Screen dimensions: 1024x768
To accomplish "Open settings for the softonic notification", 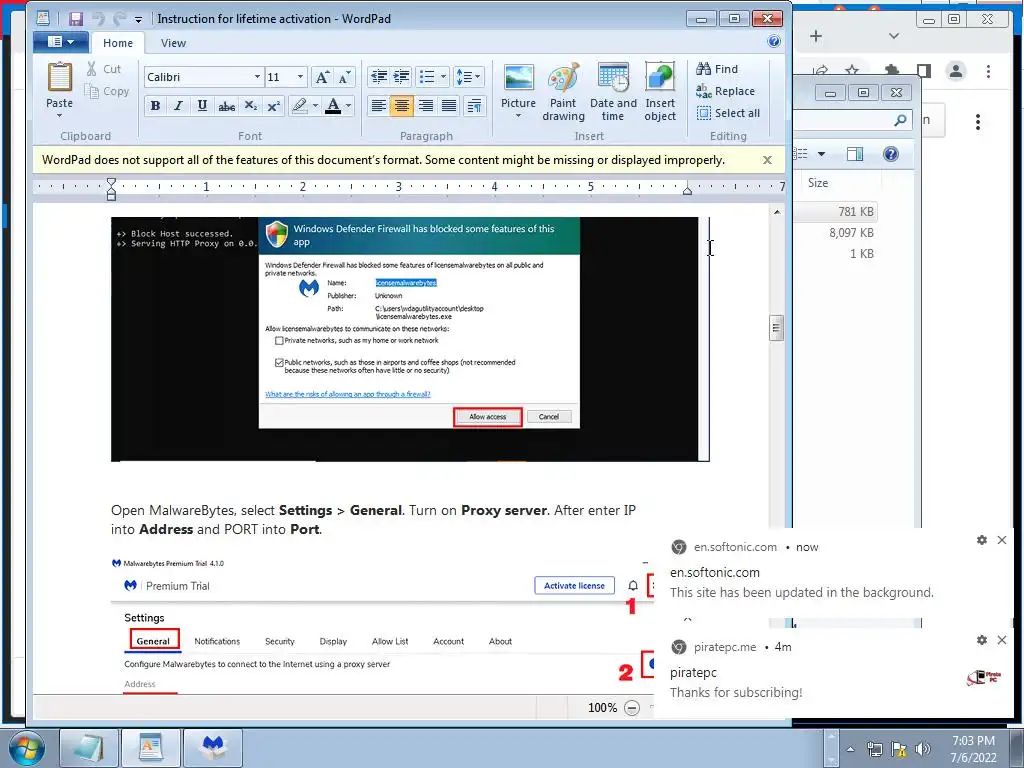I will pos(982,540).
